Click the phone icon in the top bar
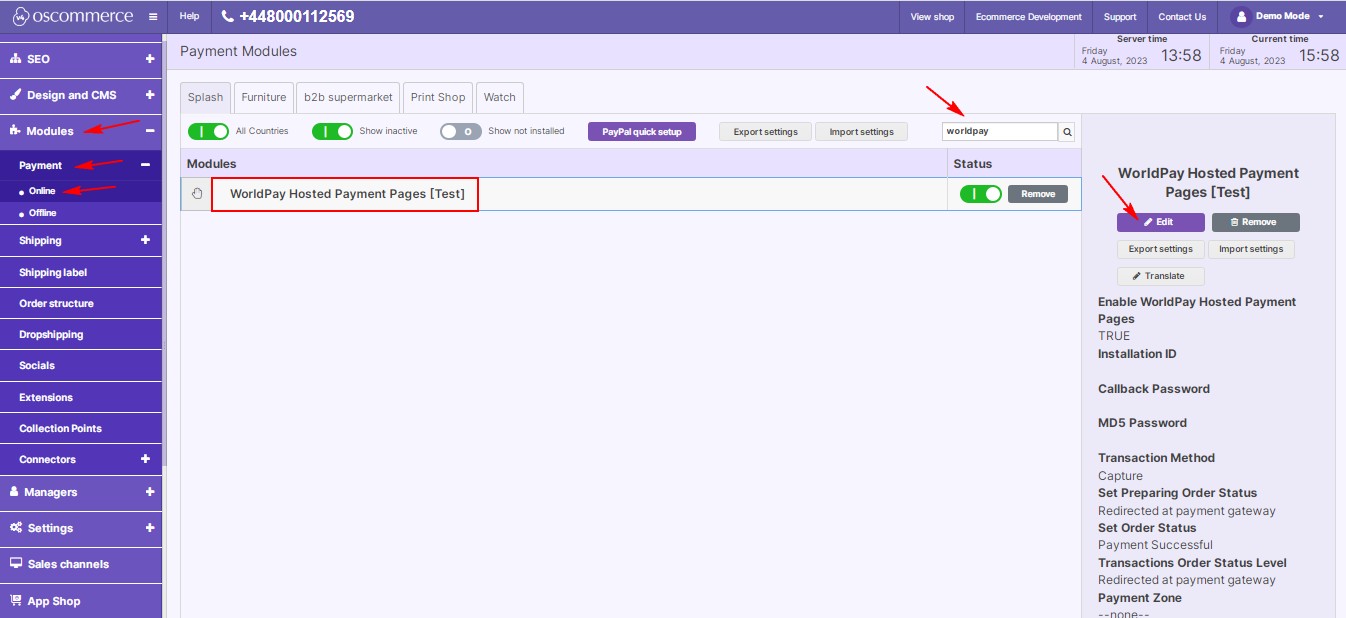This screenshot has height=618, width=1346. click(x=226, y=16)
